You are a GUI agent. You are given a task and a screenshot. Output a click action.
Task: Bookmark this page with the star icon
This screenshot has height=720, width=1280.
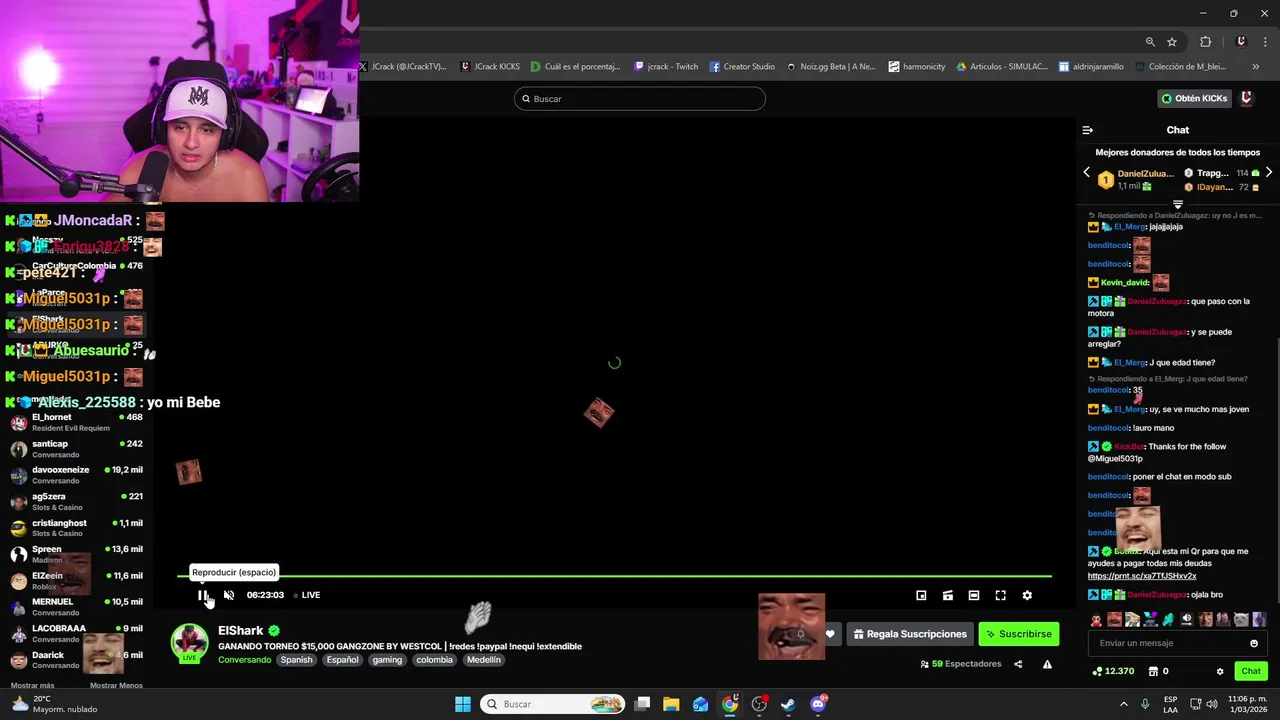[1172, 42]
